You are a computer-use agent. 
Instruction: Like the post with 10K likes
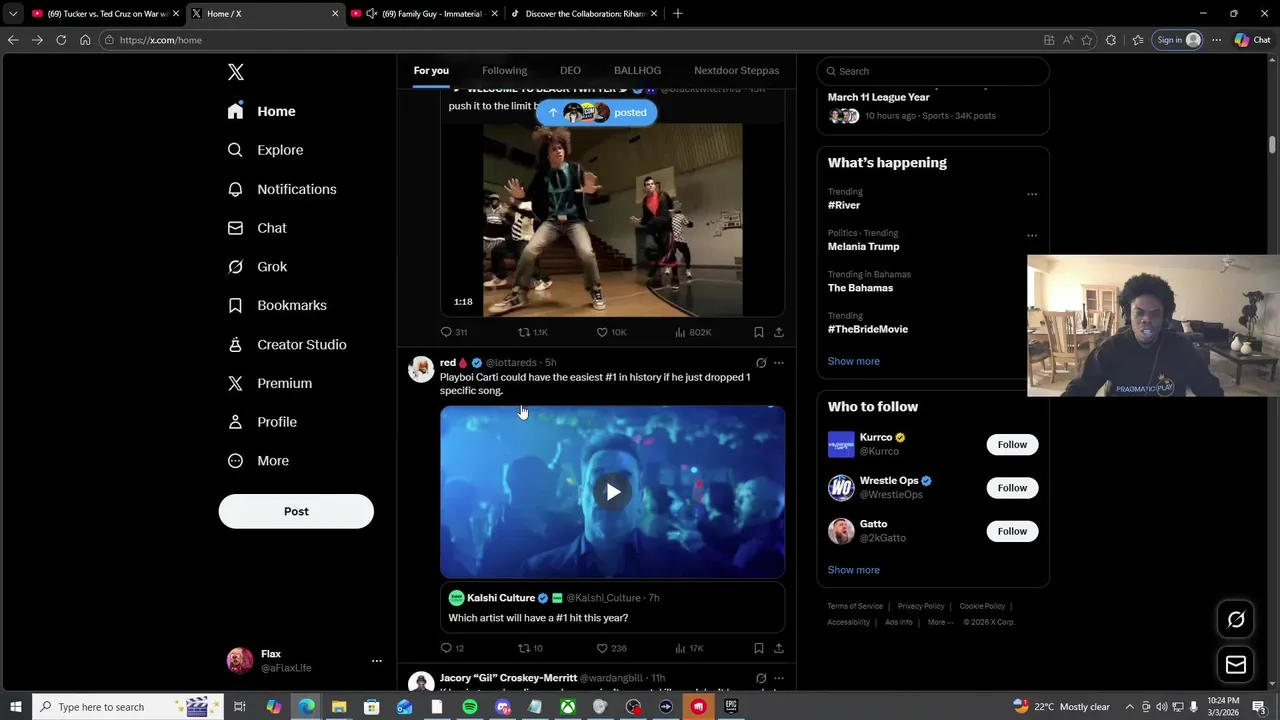point(611,332)
